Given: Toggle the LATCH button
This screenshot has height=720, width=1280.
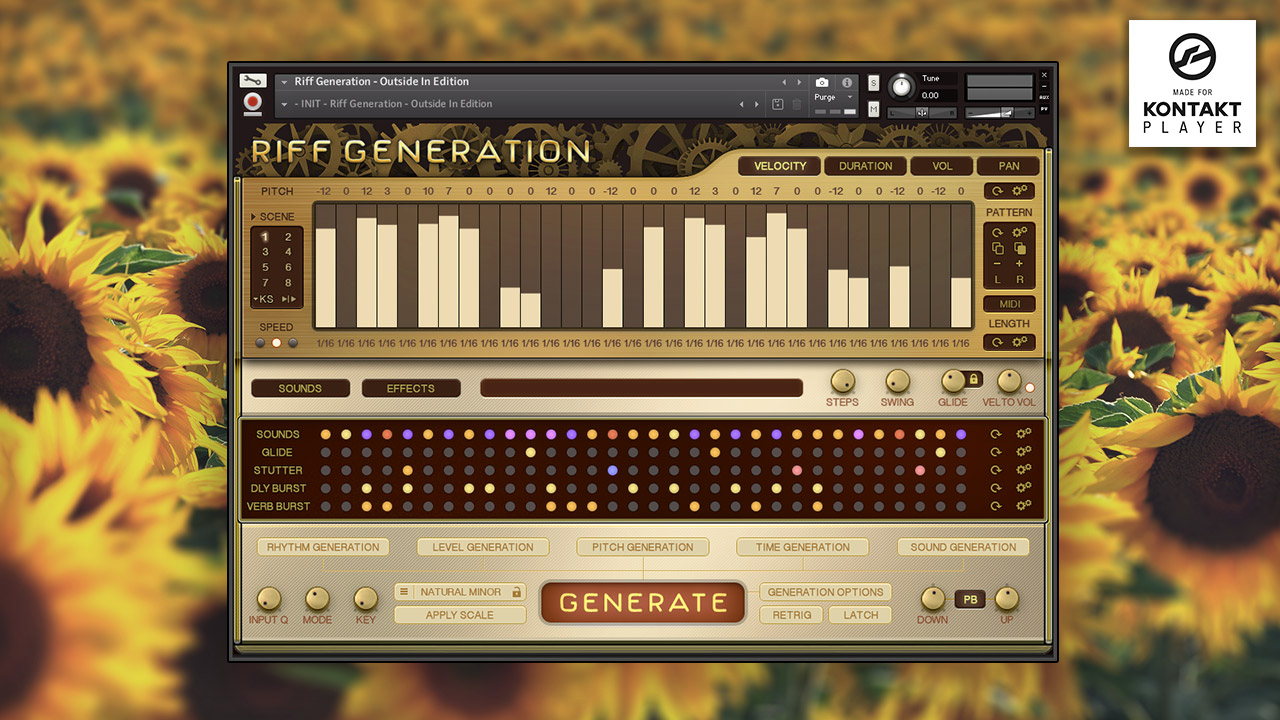Looking at the screenshot, I should coord(860,615).
